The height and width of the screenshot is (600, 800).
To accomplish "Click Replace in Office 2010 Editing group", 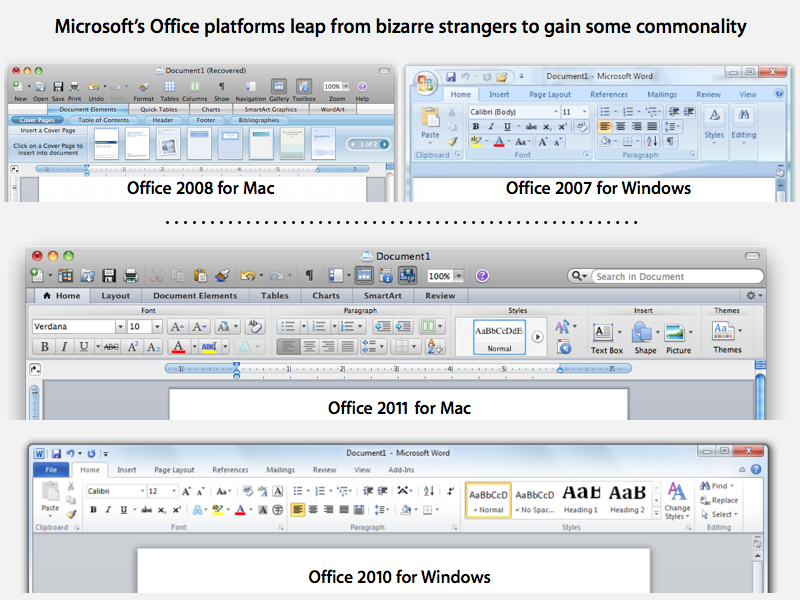I will click(x=719, y=500).
